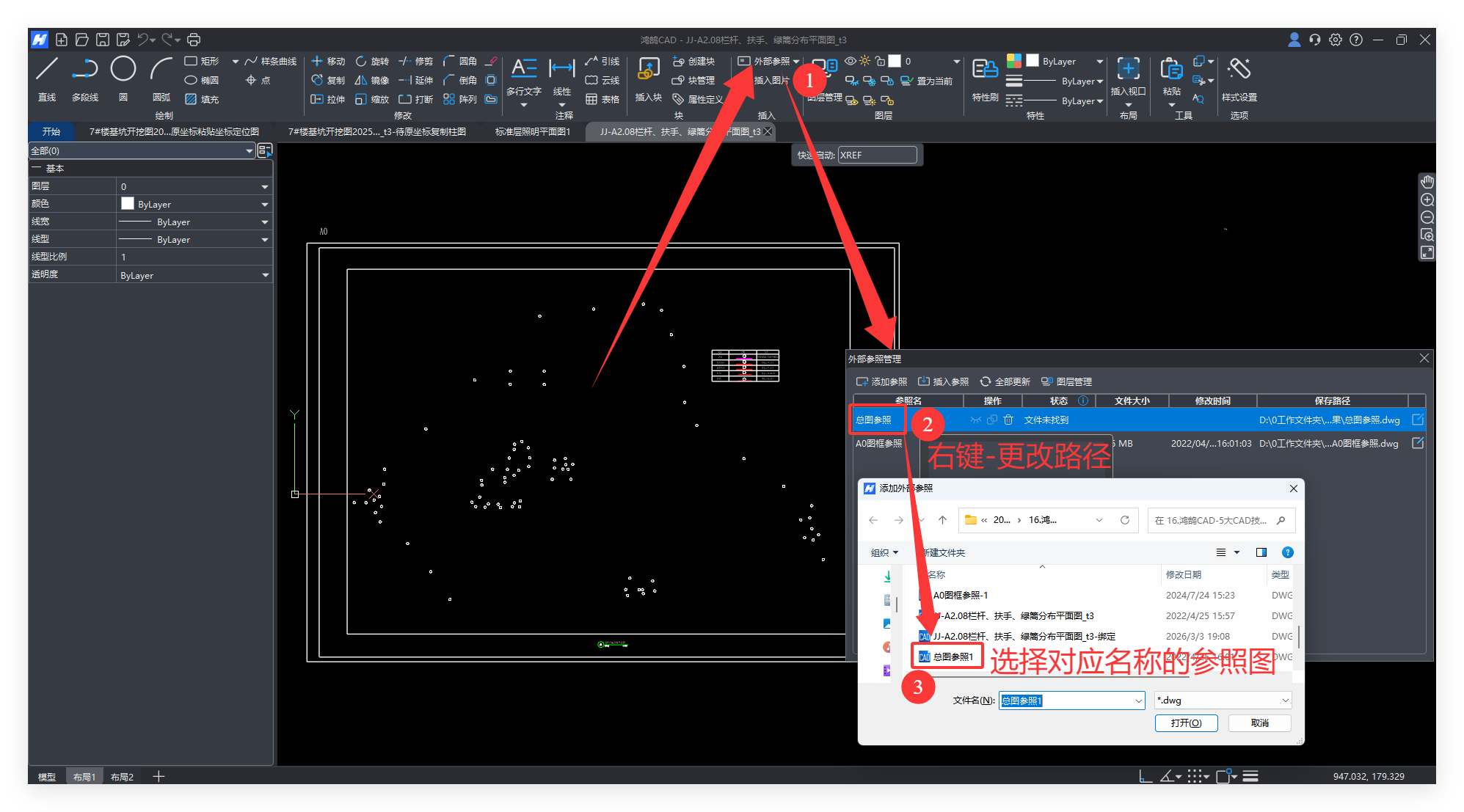This screenshot has width=1464, height=812.
Task: Switch to the 标准层照明平面图1 document tab
Action: click(533, 132)
